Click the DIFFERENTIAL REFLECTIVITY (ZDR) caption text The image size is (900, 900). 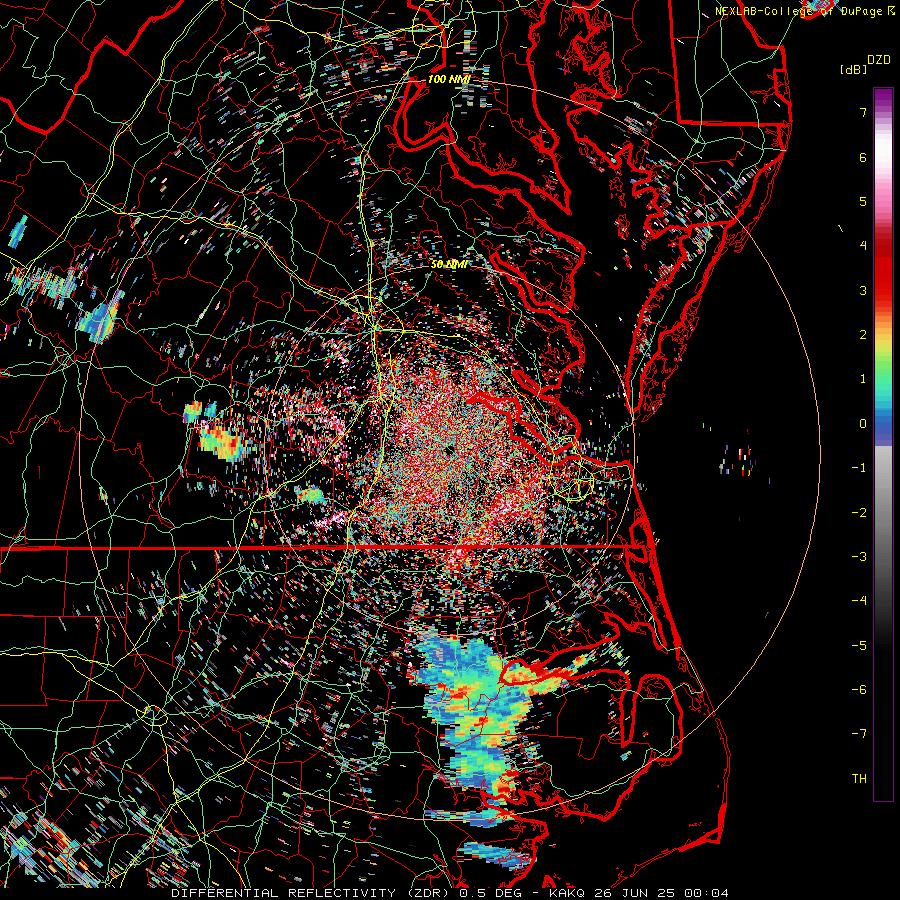(x=311, y=893)
